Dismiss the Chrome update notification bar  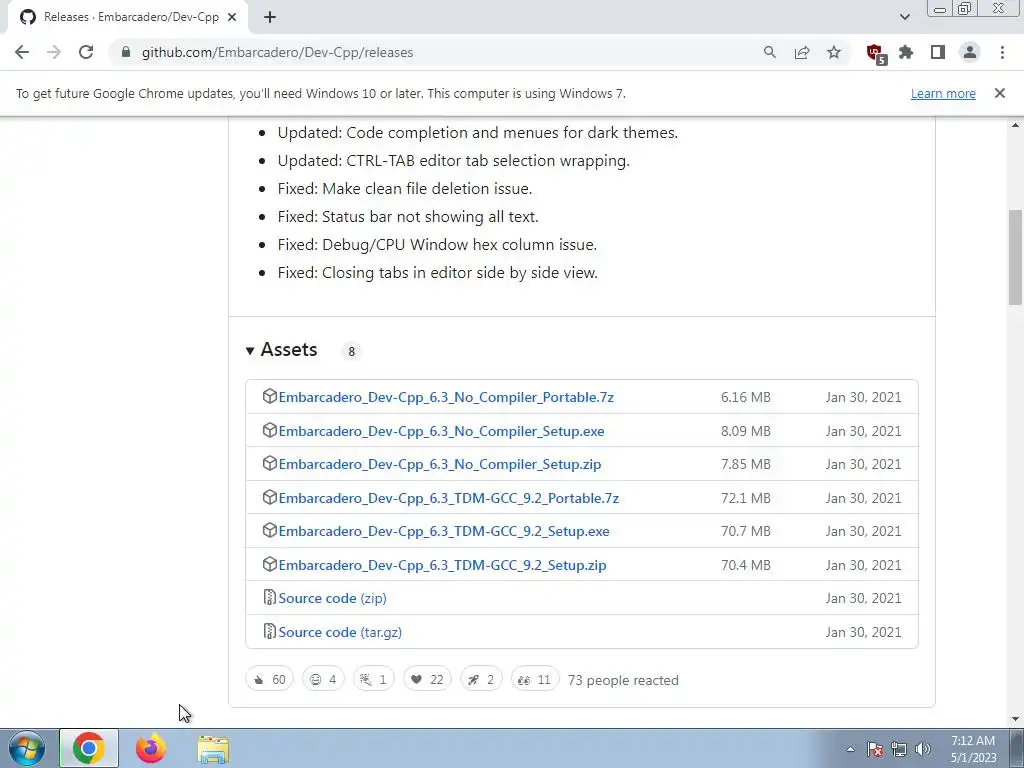coord(1000,93)
